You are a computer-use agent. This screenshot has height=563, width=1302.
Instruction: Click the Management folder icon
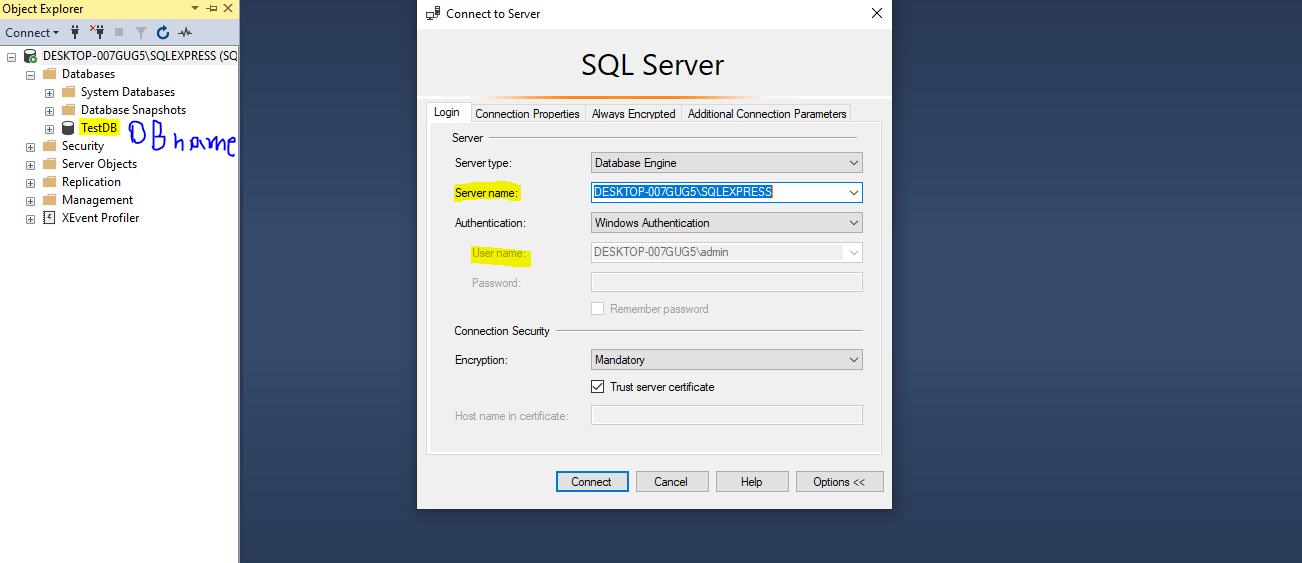point(49,200)
